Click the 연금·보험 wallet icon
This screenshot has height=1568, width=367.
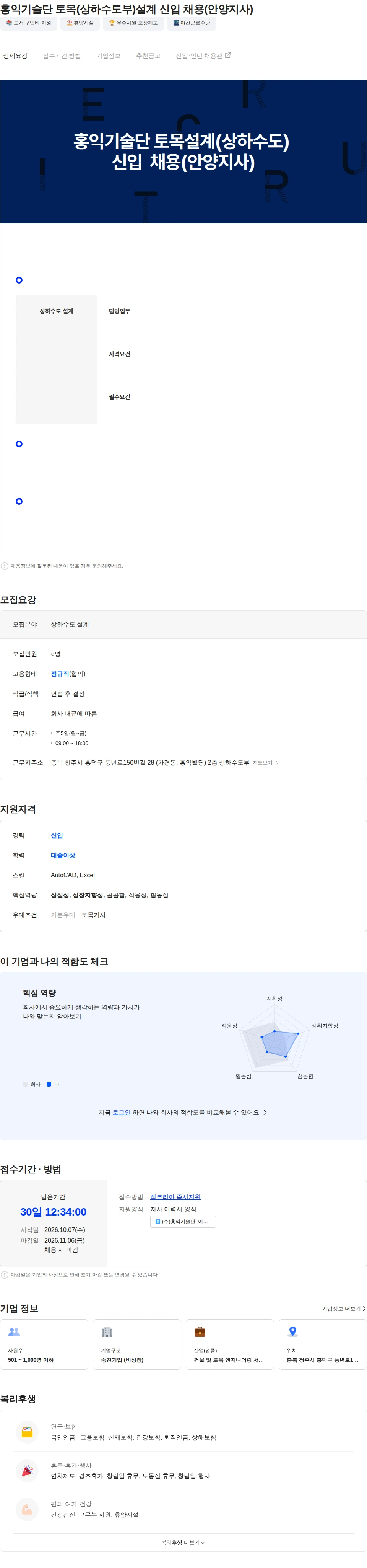point(27,1432)
